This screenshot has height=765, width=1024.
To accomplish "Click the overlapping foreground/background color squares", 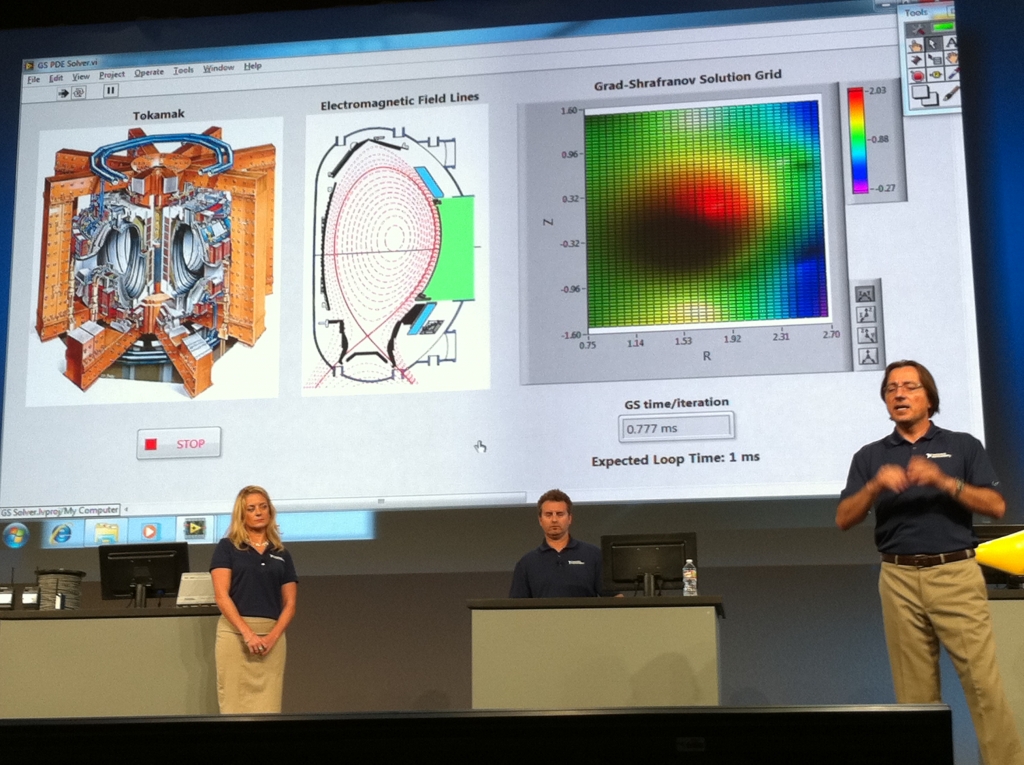I will pos(924,96).
